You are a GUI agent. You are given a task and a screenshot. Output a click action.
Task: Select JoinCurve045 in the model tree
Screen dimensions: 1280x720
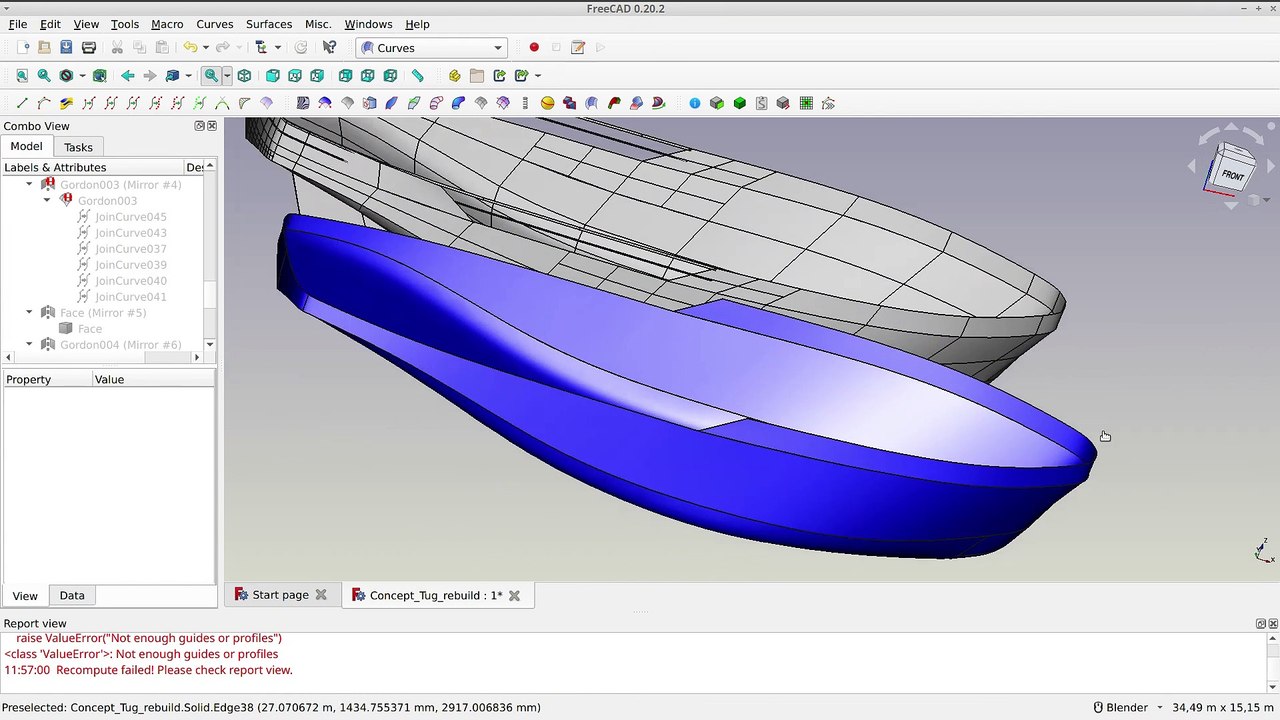(x=131, y=216)
